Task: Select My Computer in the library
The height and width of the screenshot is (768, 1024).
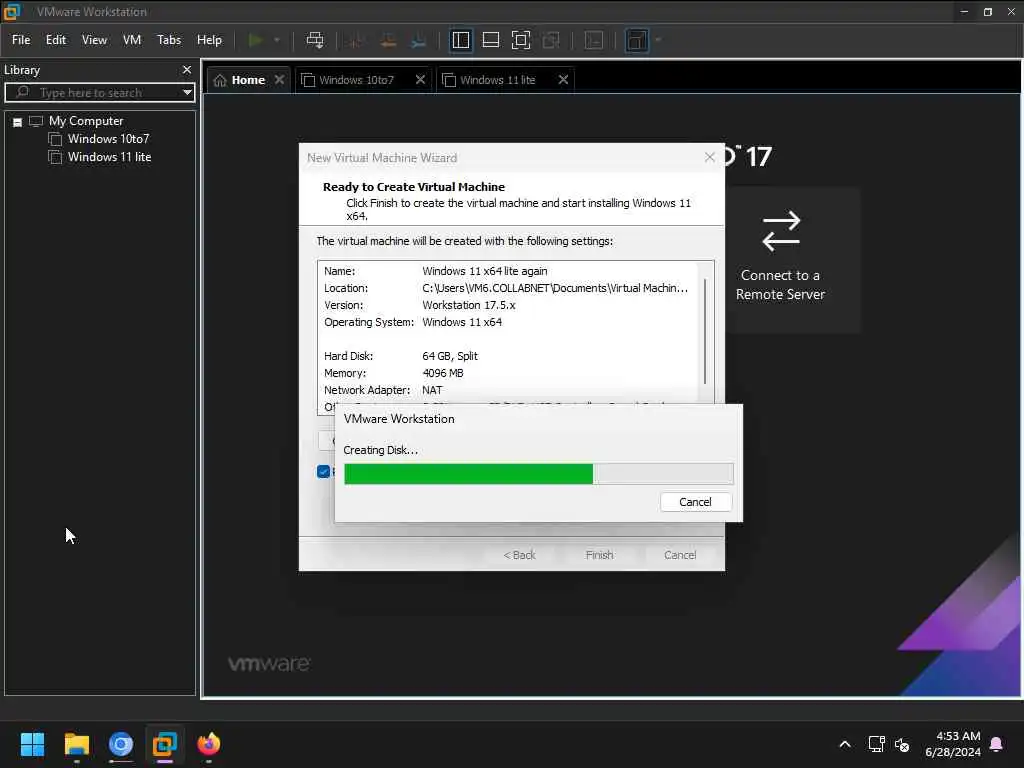Action: coord(86,121)
